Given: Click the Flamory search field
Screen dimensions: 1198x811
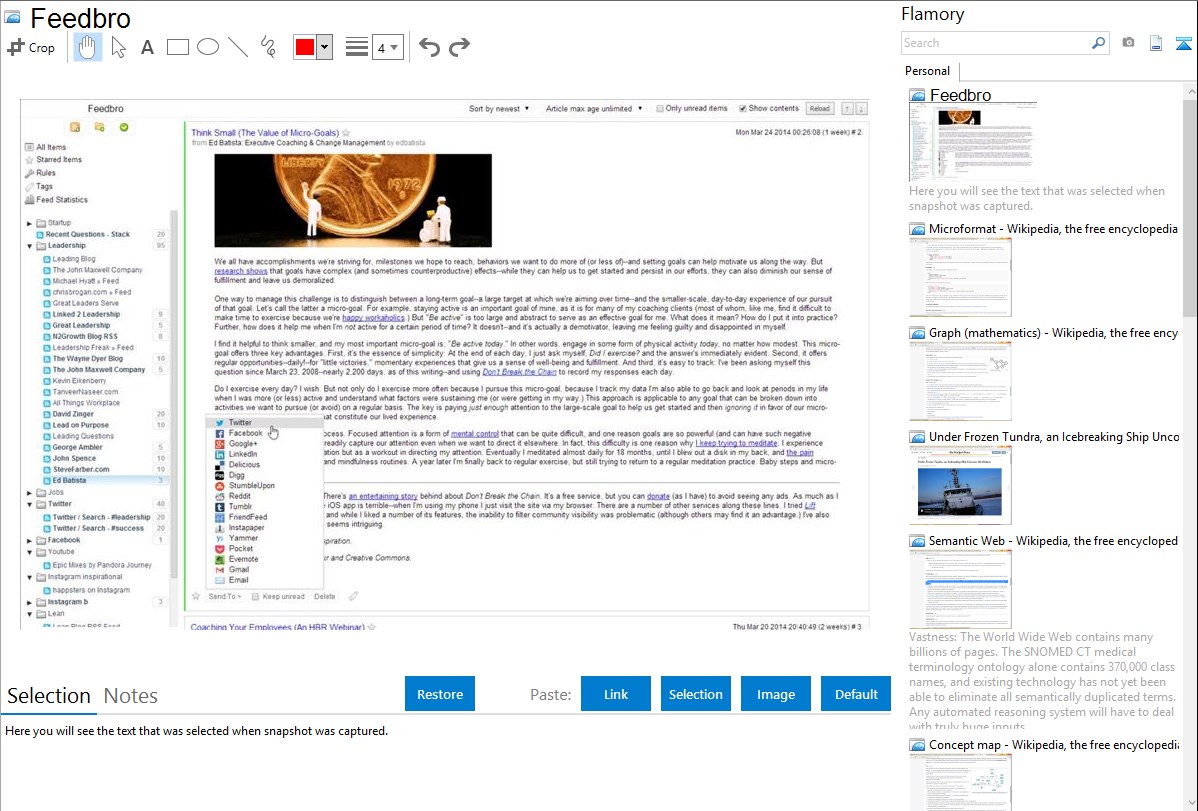Looking at the screenshot, I should (x=995, y=43).
